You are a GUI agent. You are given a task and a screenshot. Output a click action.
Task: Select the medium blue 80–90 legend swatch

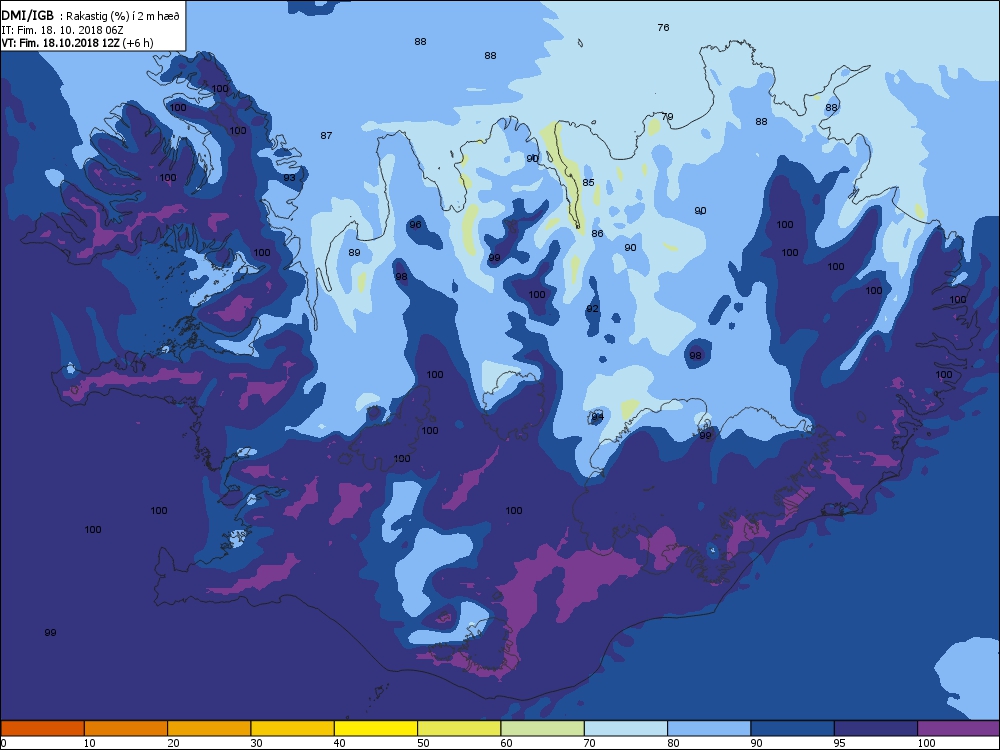coord(709,728)
